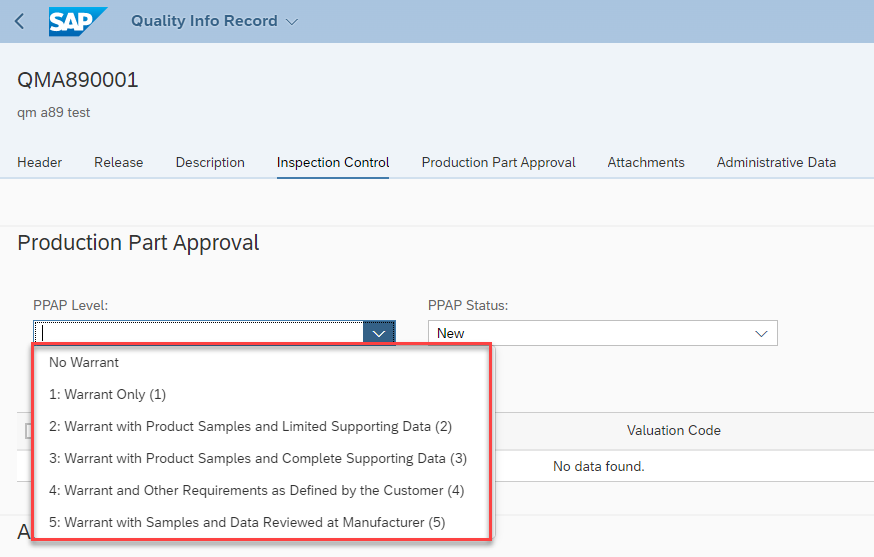Image resolution: width=874 pixels, height=557 pixels.
Task: Select level 3: Complete Supporting Data option
Action: [261, 458]
